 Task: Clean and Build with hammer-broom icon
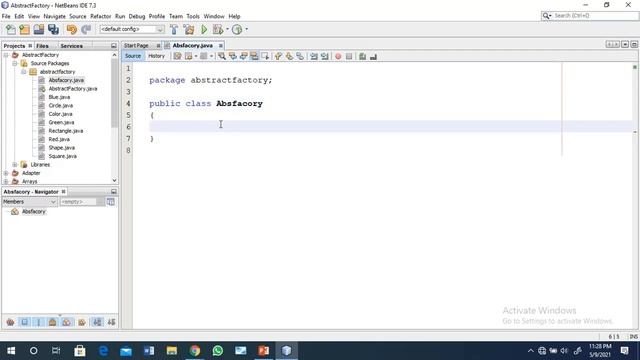(189, 29)
